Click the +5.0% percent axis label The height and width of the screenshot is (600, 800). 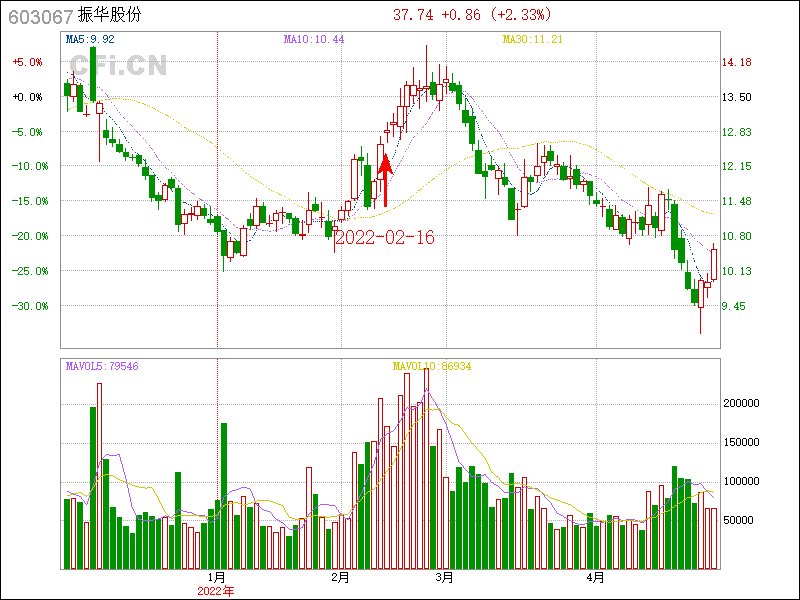coord(28,62)
